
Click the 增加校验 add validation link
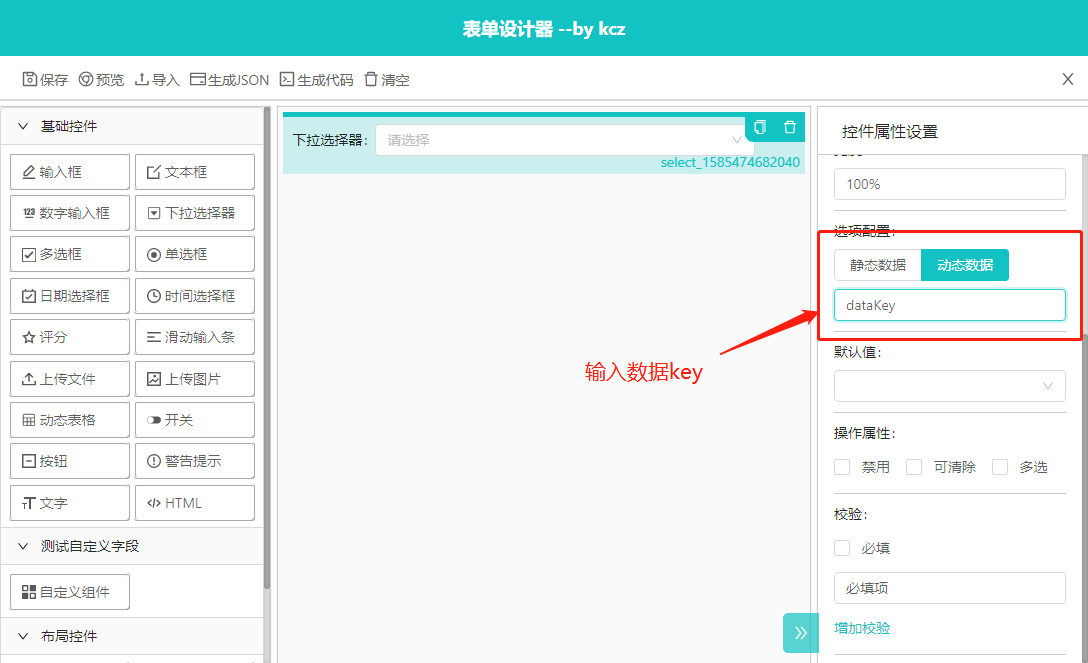pos(862,628)
